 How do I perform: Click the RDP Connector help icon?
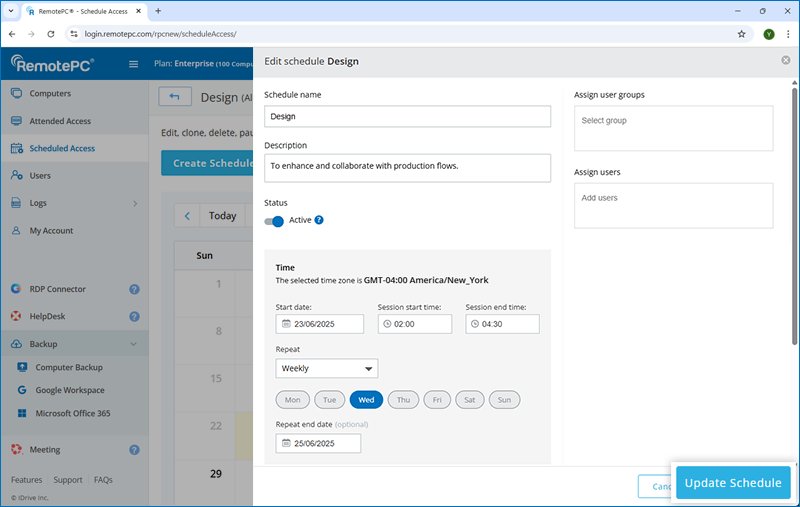pos(134,289)
